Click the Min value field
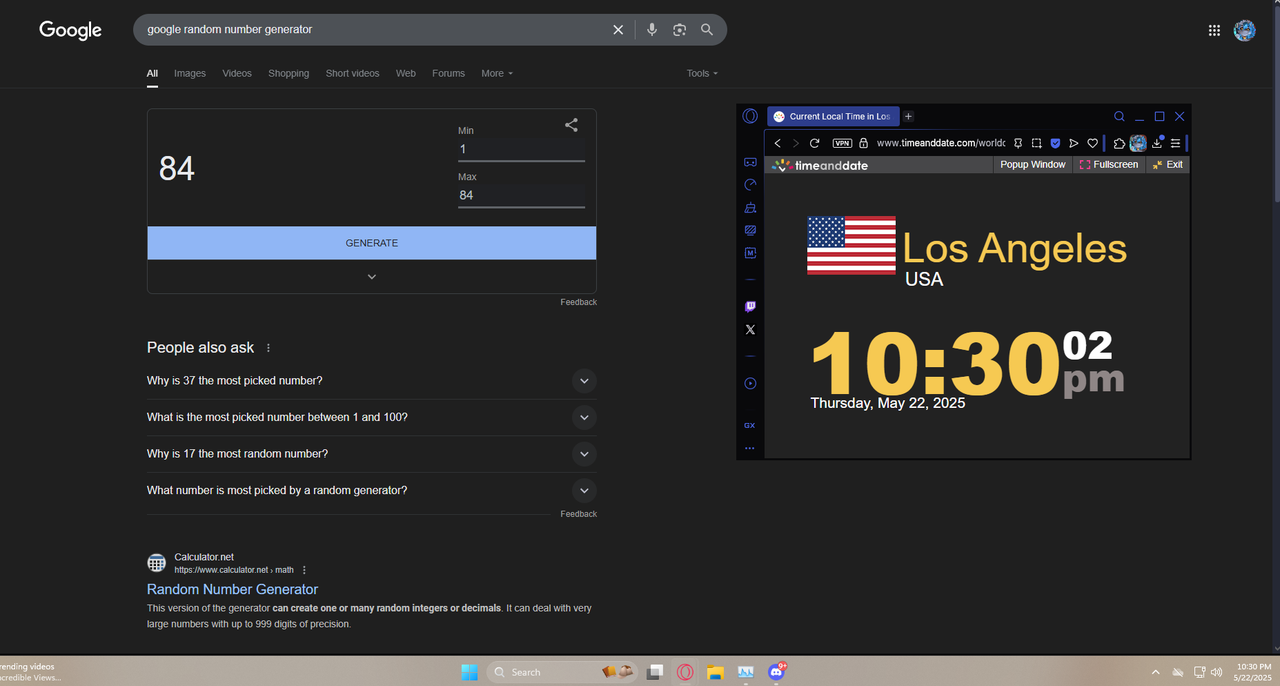This screenshot has height=686, width=1280. 521,149
